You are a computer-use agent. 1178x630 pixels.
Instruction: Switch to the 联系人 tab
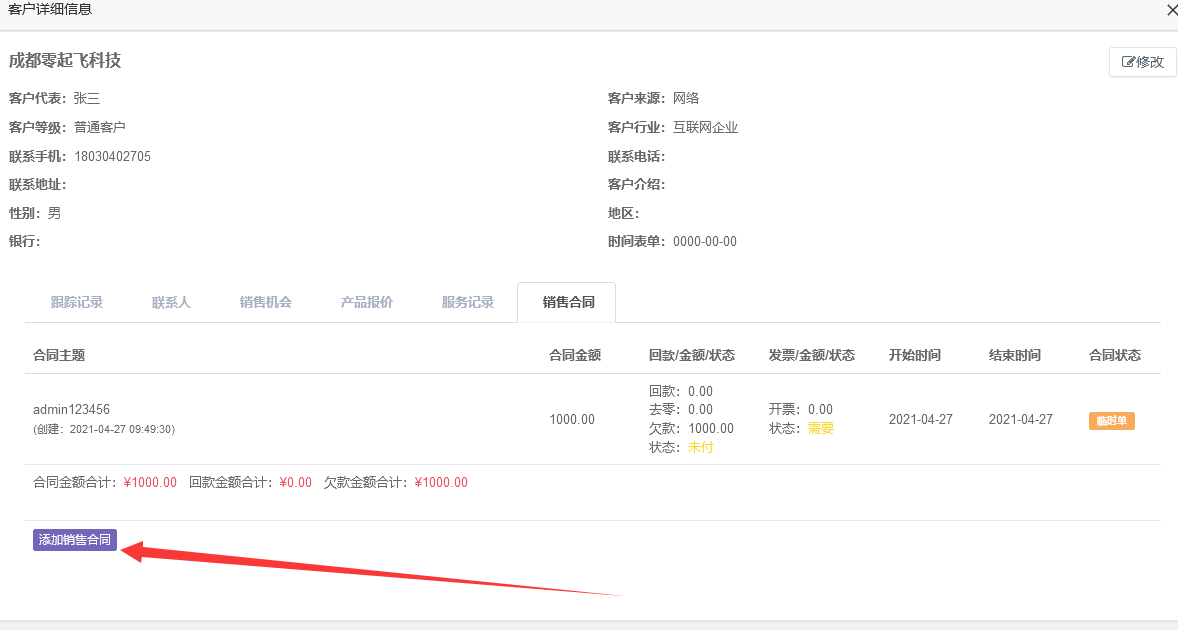point(171,302)
